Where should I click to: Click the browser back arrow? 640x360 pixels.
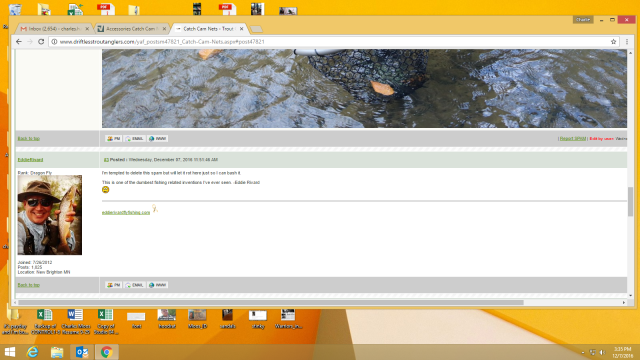click(x=19, y=42)
